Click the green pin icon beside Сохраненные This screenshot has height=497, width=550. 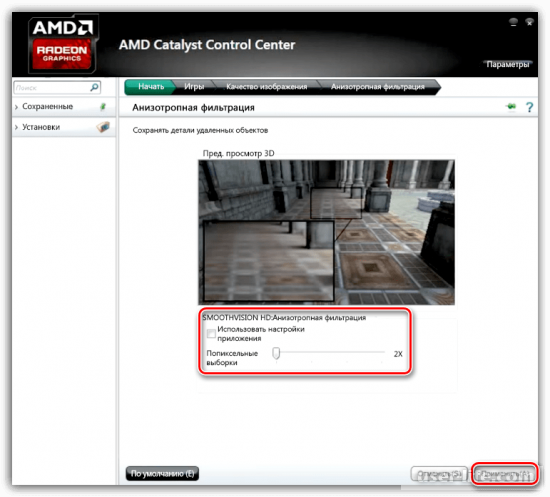tap(103, 107)
